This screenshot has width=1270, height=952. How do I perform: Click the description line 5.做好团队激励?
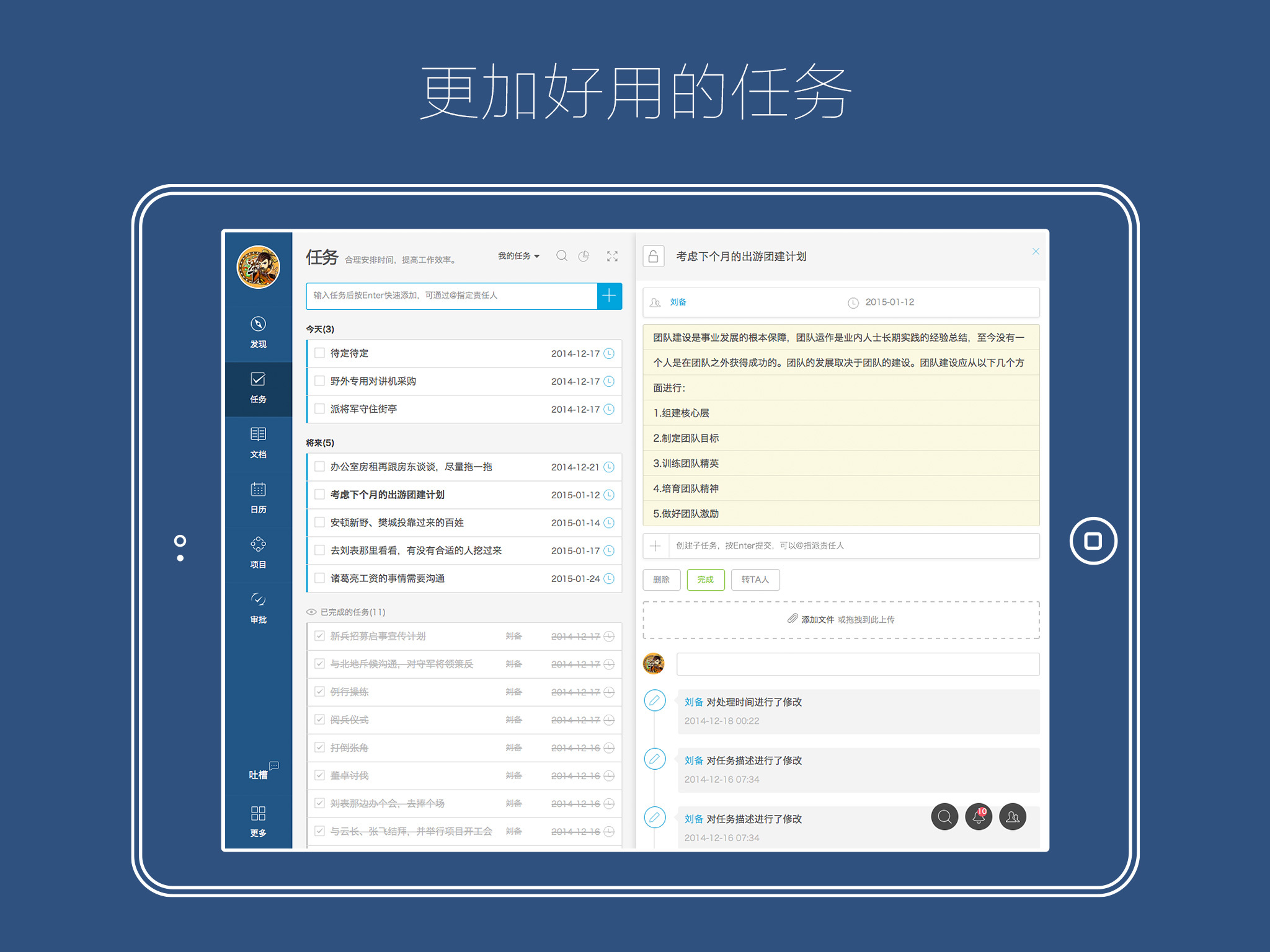coord(686,513)
